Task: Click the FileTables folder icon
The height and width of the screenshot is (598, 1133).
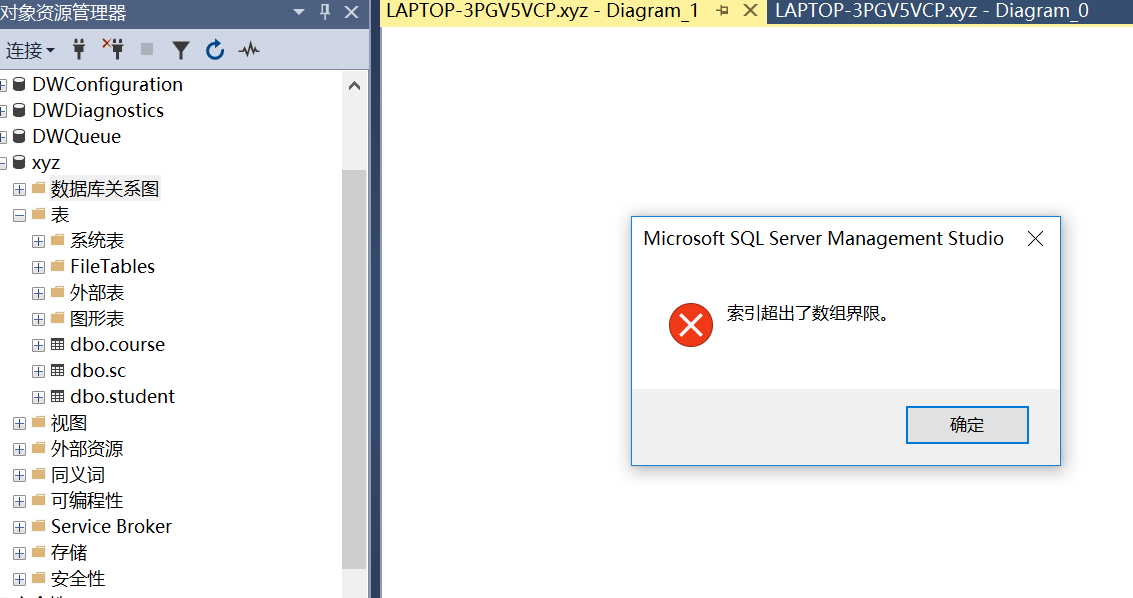Action: 58,266
